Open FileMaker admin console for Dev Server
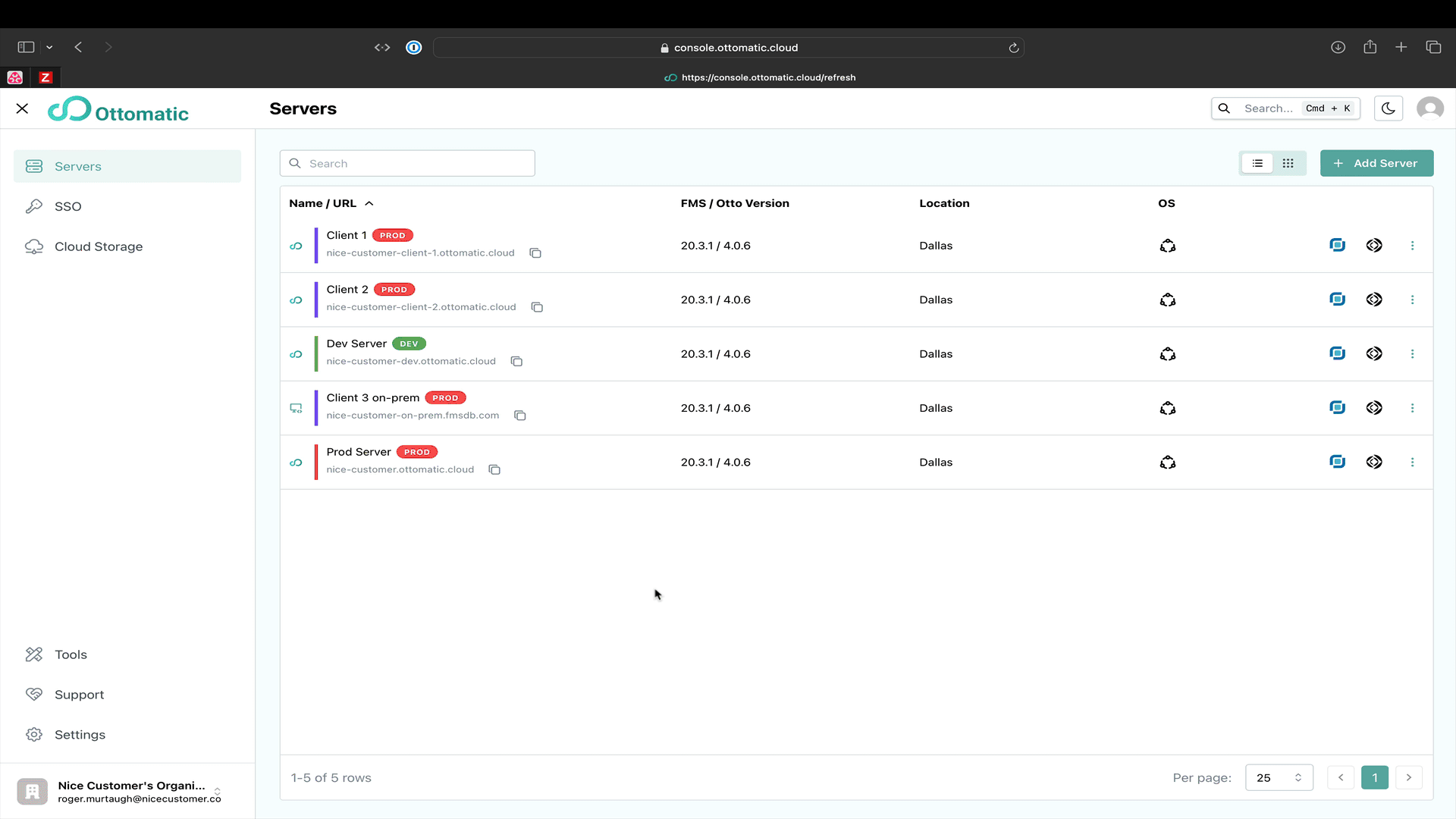This screenshot has height=819, width=1456. [1337, 353]
